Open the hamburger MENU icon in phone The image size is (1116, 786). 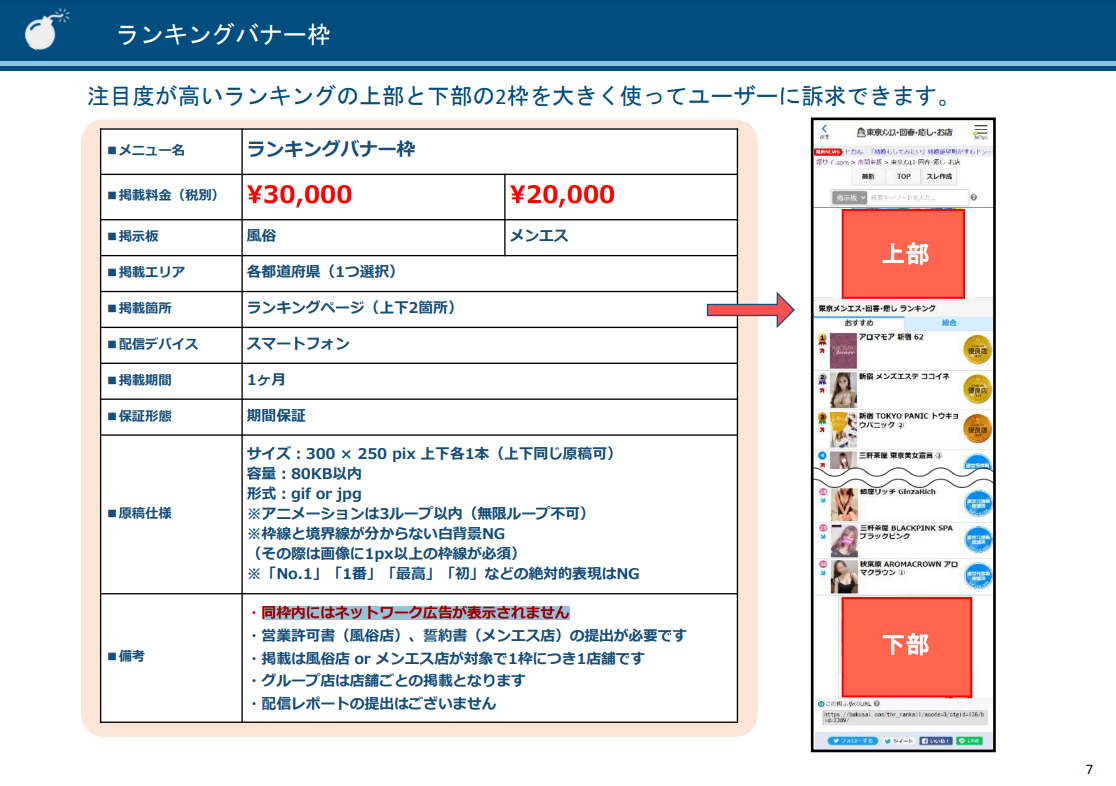pos(980,131)
